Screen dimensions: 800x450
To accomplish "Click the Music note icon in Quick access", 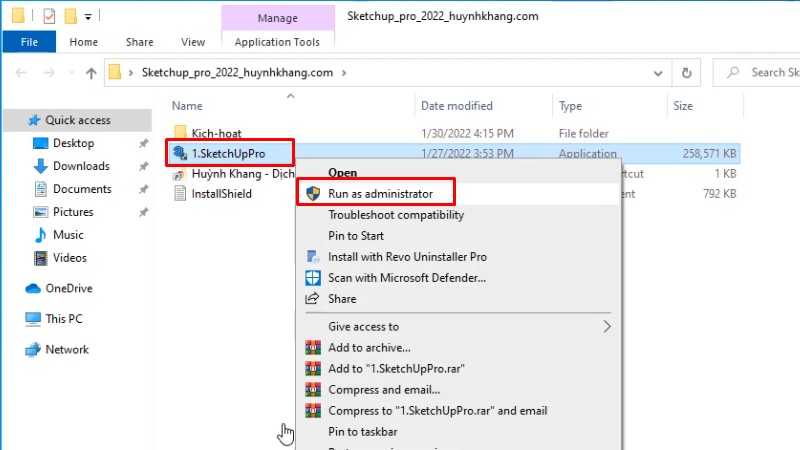I will tap(40, 235).
